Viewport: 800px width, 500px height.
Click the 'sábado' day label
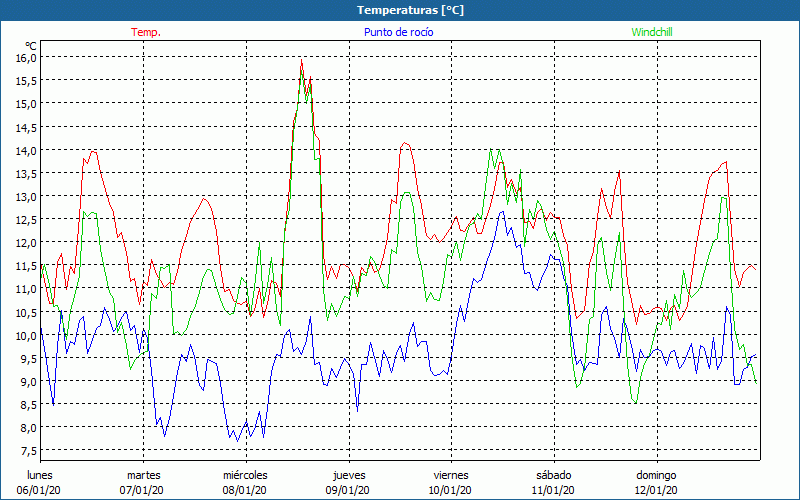click(554, 475)
